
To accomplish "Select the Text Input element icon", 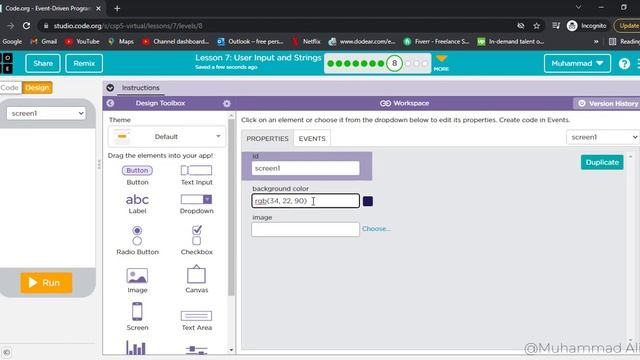I will point(196,170).
